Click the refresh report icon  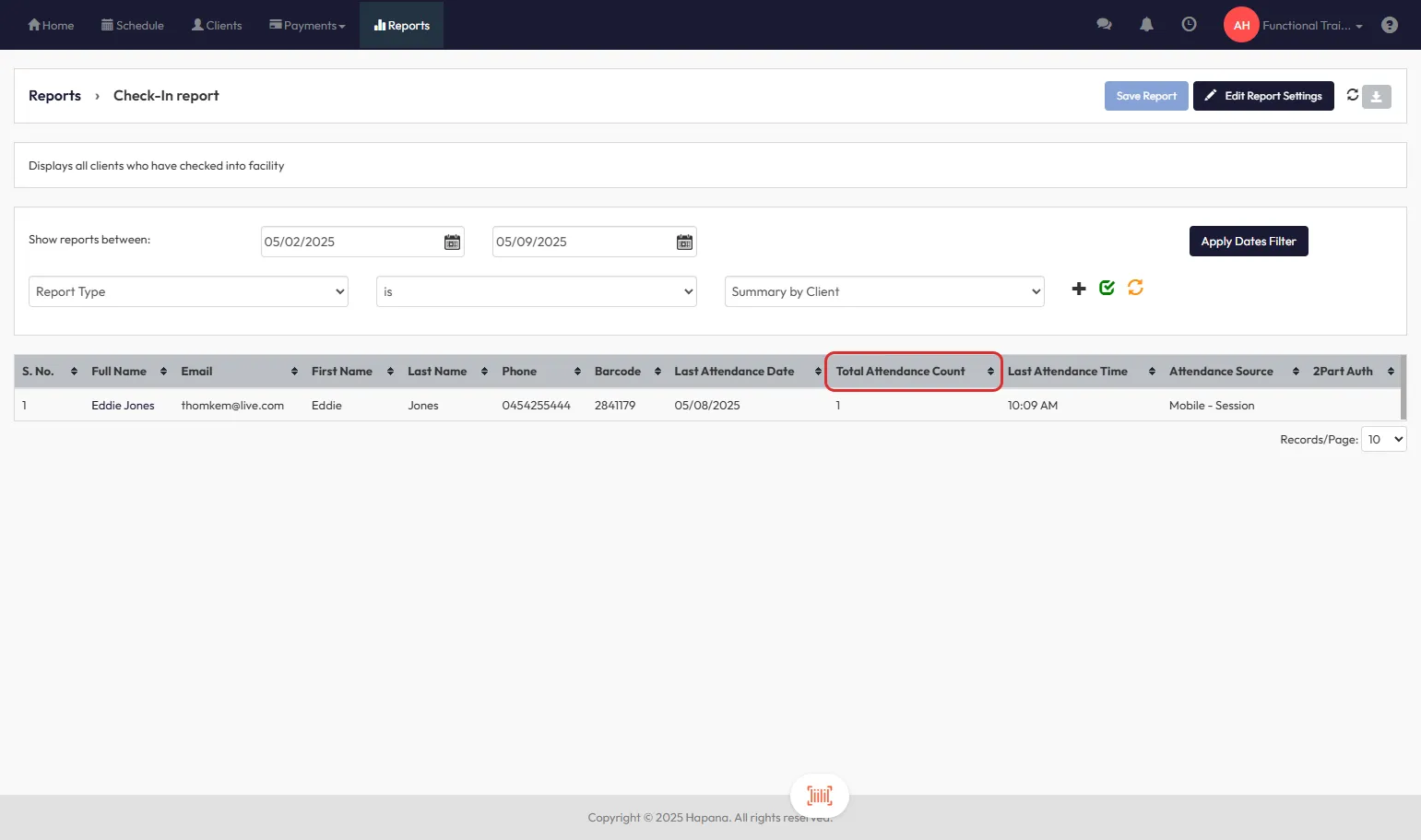point(1352,95)
